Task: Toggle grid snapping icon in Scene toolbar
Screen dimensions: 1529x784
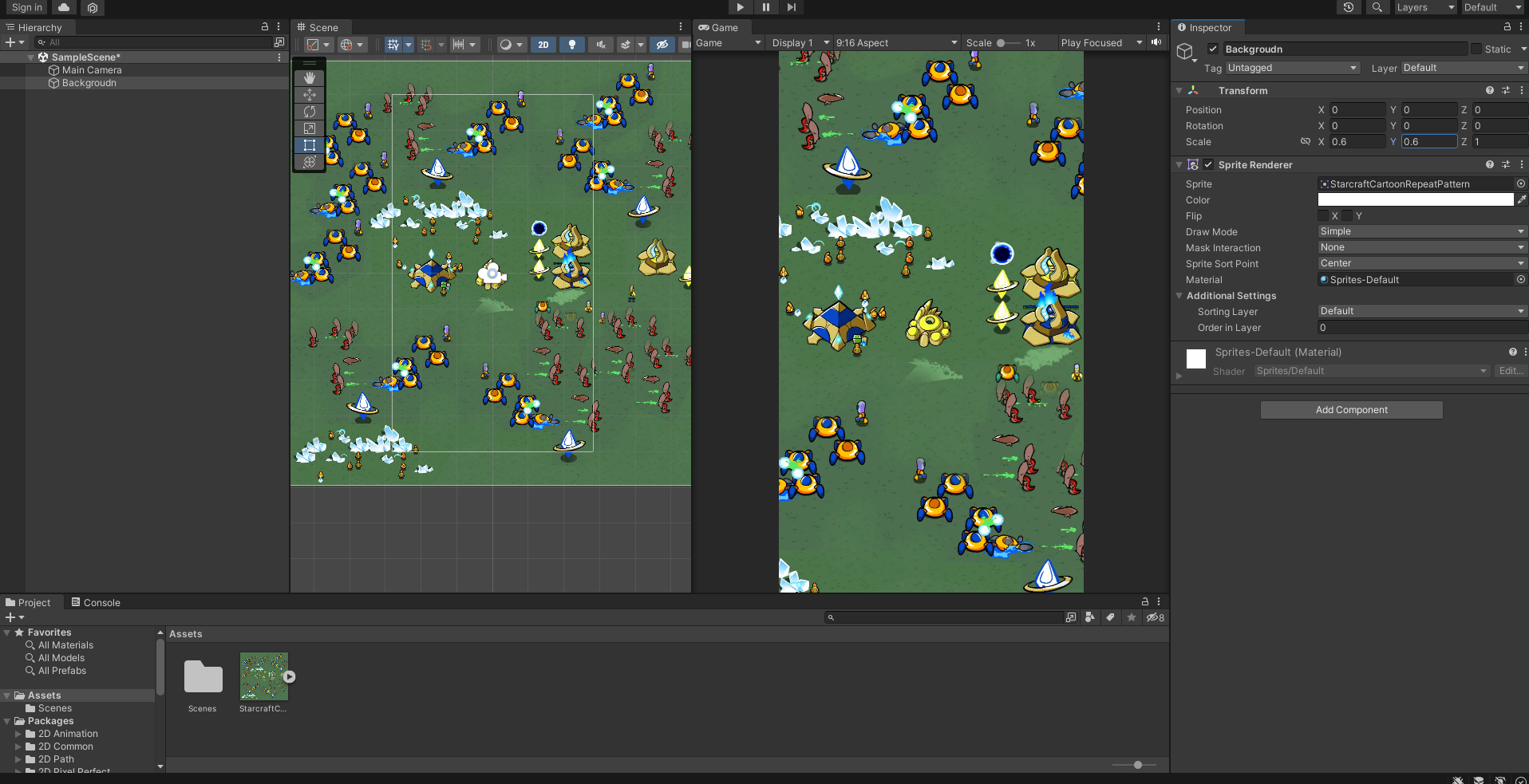Action: [426, 45]
